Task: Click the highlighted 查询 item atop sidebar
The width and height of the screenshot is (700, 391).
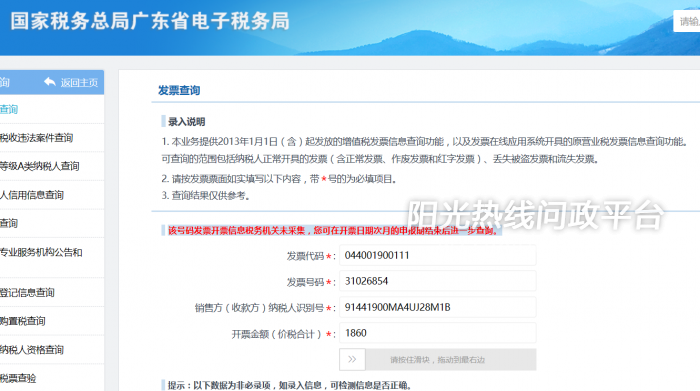Action: (x=9, y=109)
